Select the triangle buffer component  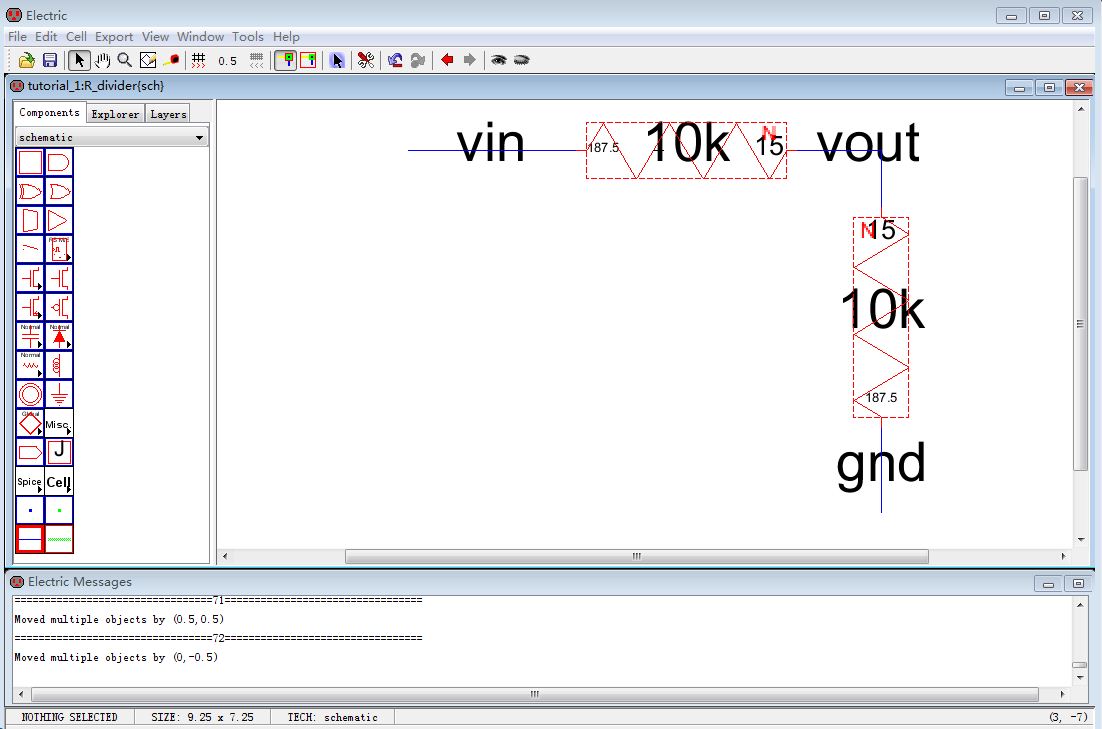[x=59, y=220]
